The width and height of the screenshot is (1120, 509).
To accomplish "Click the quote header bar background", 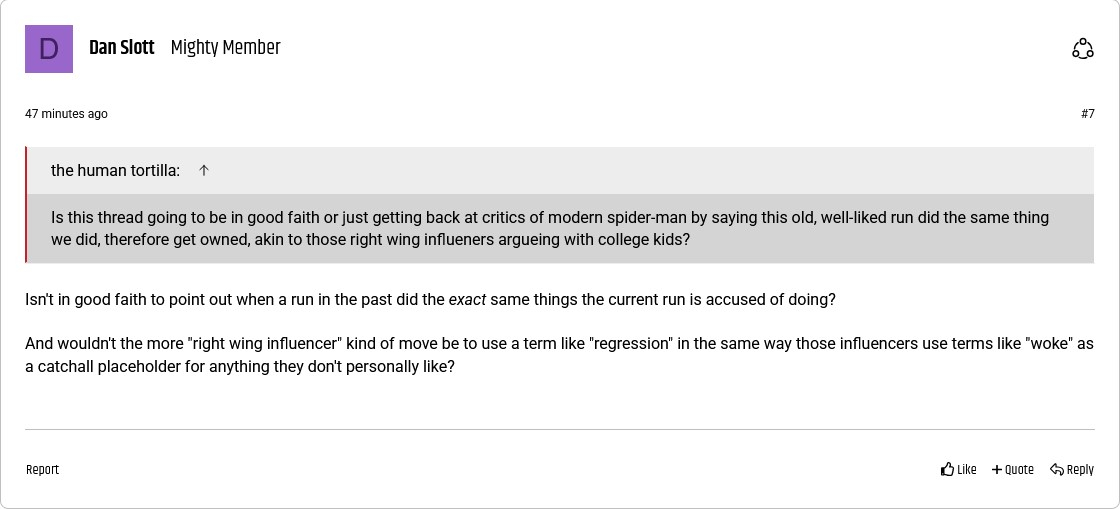I will coord(650,170).
